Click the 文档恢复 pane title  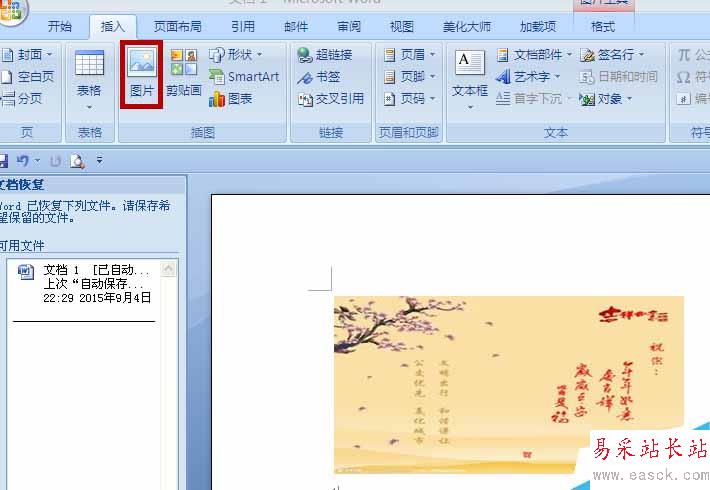[22, 184]
